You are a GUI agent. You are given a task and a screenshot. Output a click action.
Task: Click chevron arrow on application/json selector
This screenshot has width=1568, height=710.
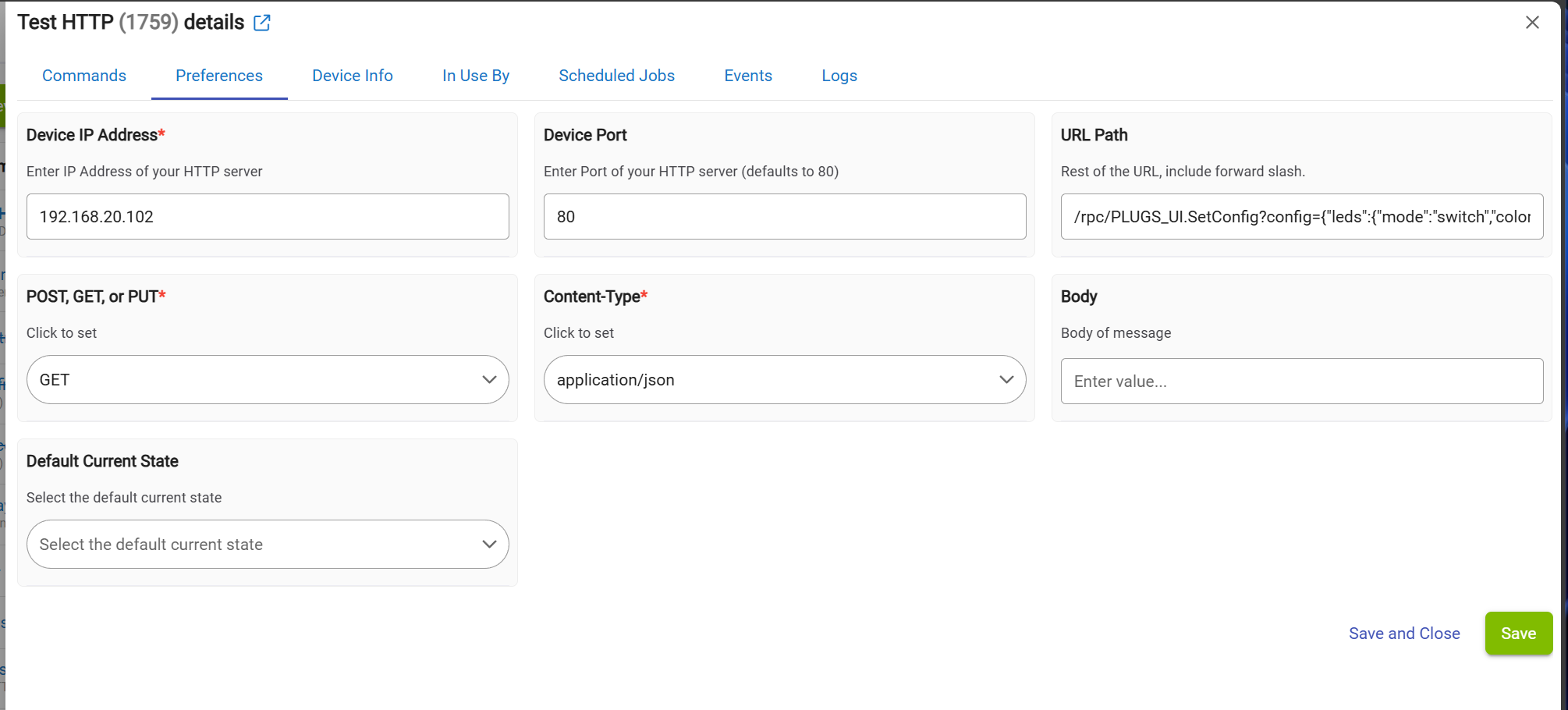coord(1006,380)
